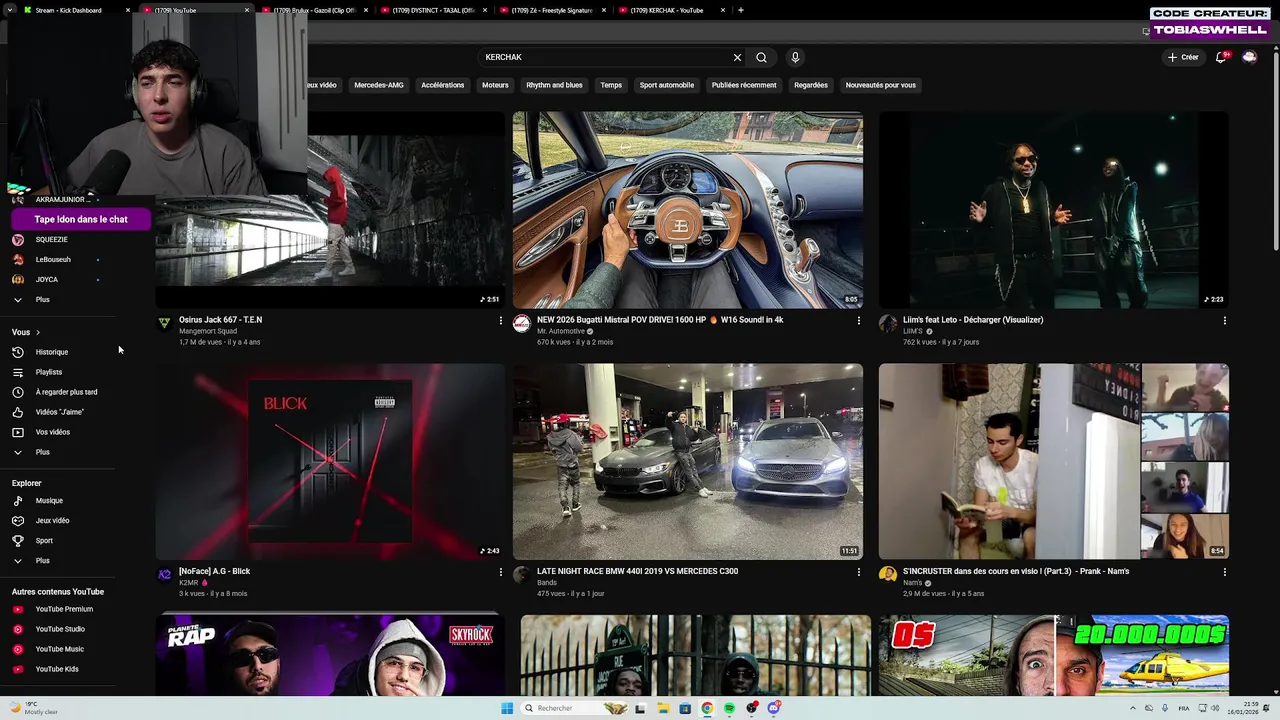The width and height of the screenshot is (1280, 720).
Task: Open options menu for Bugatti Mistral video
Action: (x=858, y=321)
